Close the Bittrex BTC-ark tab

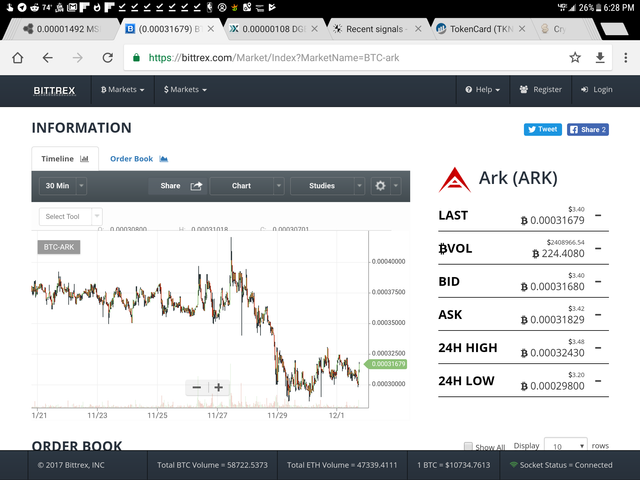[x=211, y=29]
